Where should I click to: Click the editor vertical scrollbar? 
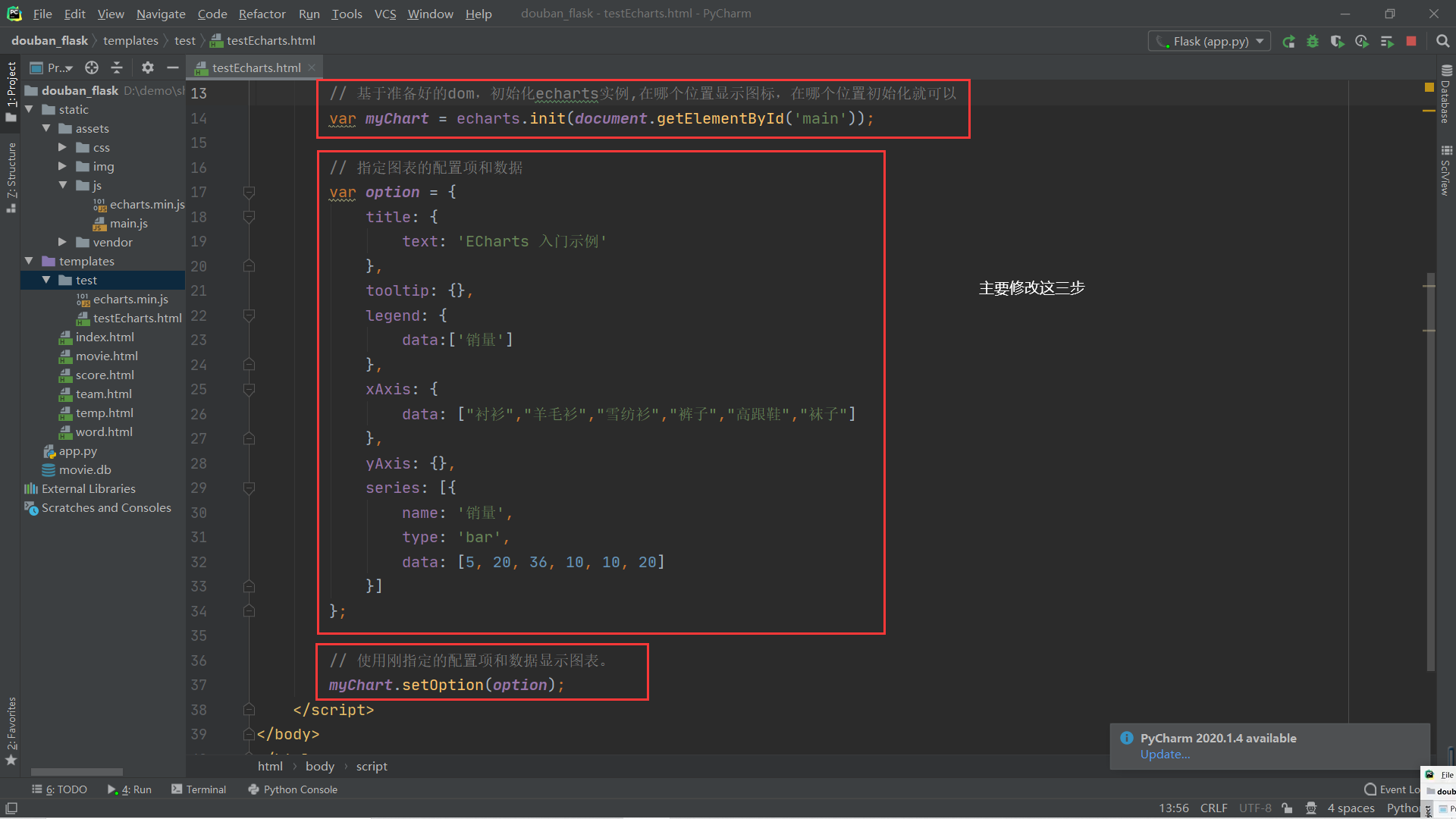point(1429,470)
